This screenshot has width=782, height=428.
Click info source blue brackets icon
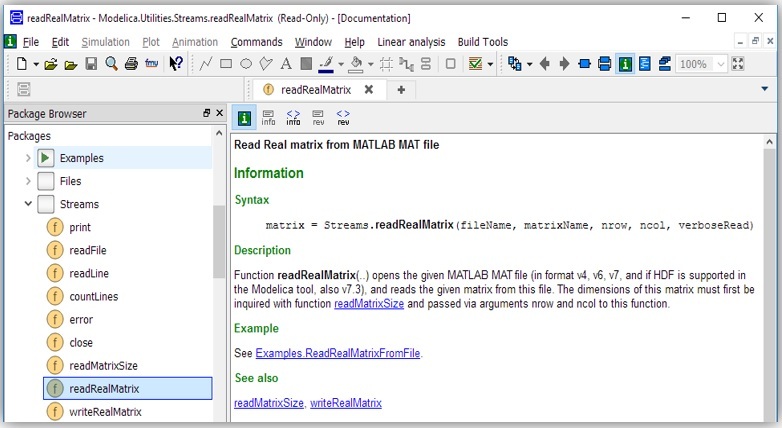pos(293,118)
